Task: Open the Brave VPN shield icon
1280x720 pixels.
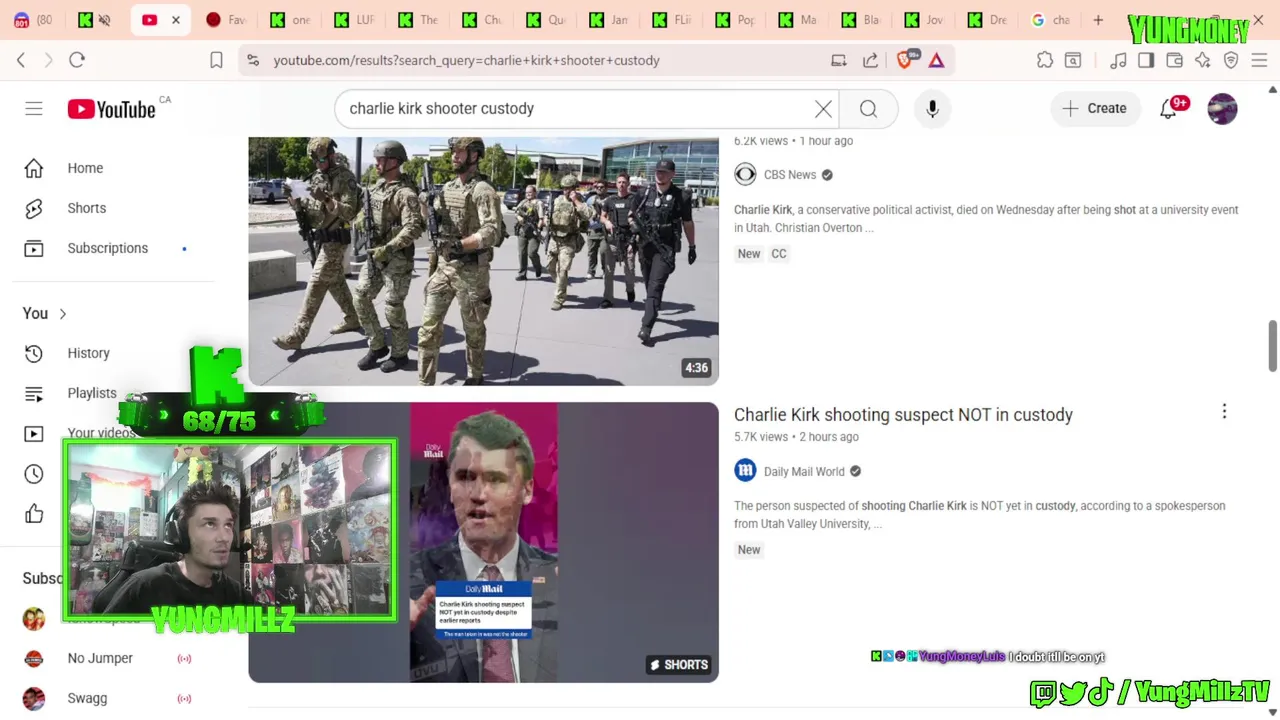Action: pyautogui.click(x=1231, y=60)
